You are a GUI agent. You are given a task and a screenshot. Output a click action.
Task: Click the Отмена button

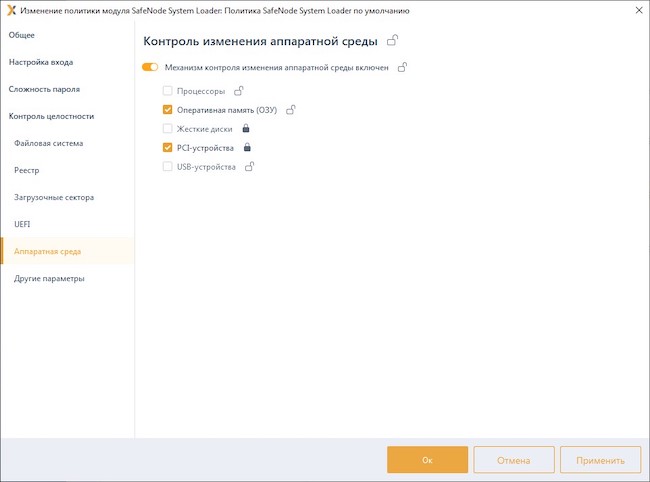[x=513, y=460]
